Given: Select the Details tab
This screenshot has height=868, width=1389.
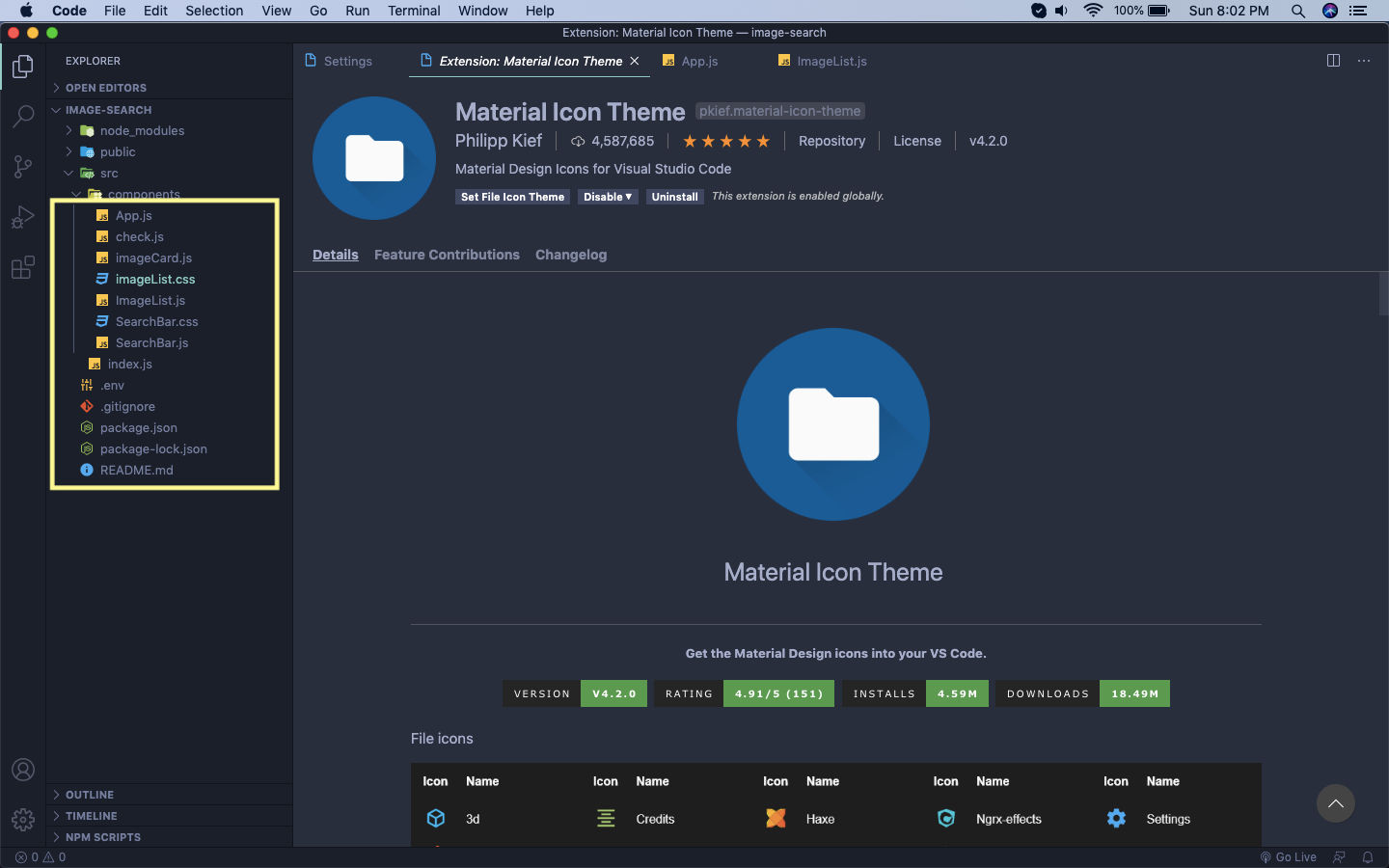Looking at the screenshot, I should coord(336,255).
